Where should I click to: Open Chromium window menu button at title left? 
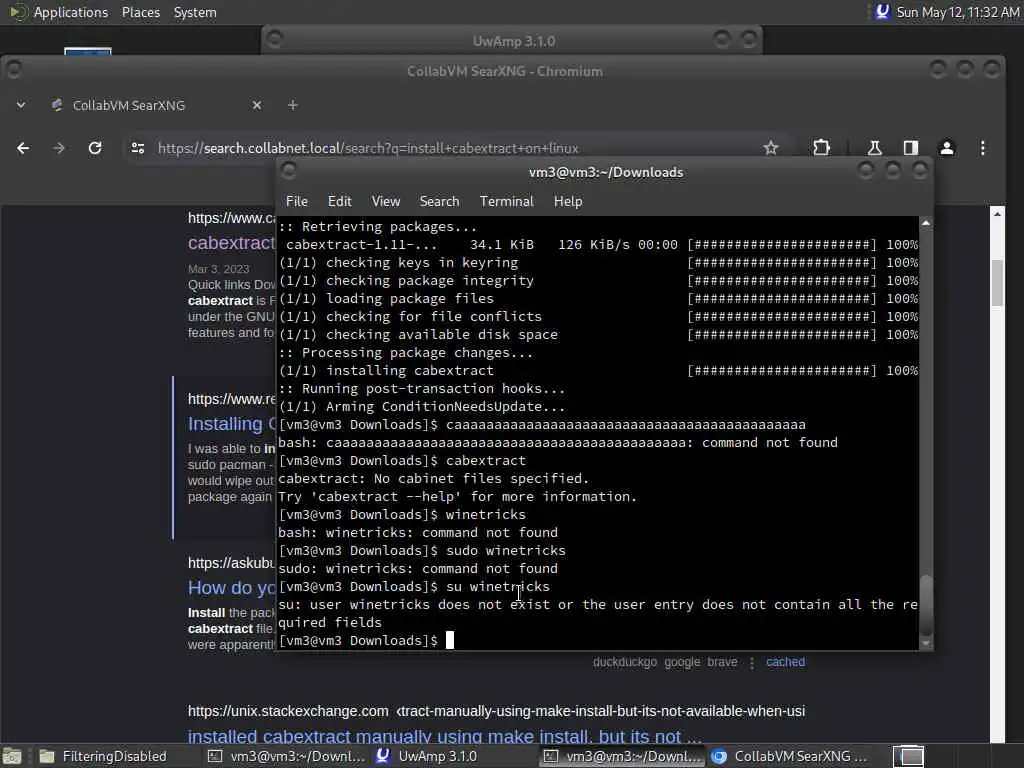pos(14,69)
